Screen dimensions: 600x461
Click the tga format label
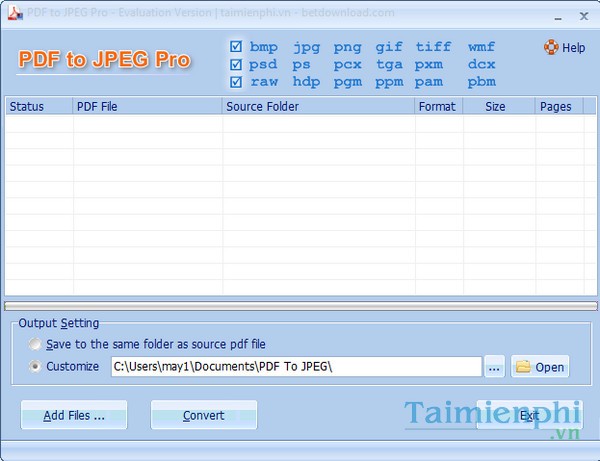(389, 65)
